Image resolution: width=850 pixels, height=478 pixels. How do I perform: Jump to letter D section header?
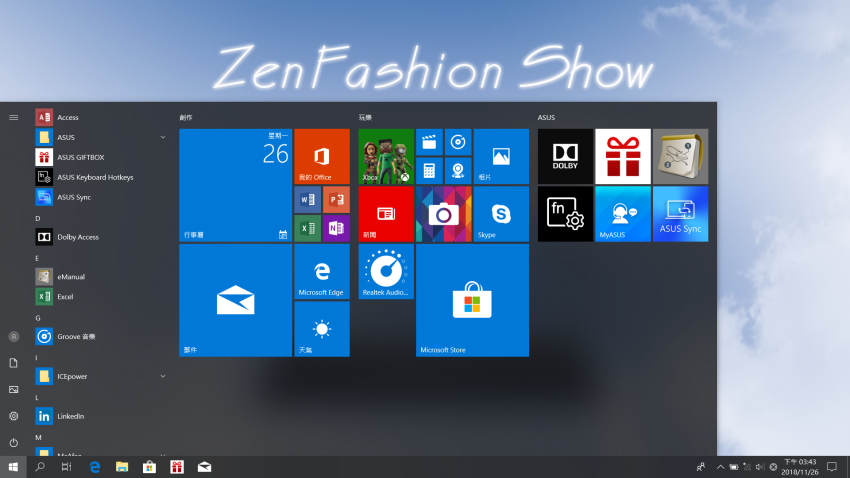click(38, 218)
